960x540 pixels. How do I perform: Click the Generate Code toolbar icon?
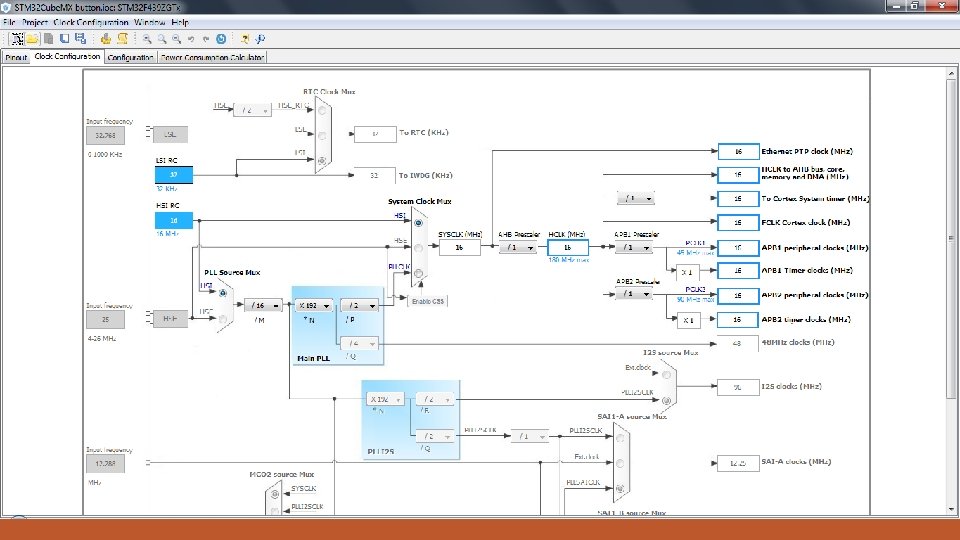[105, 39]
